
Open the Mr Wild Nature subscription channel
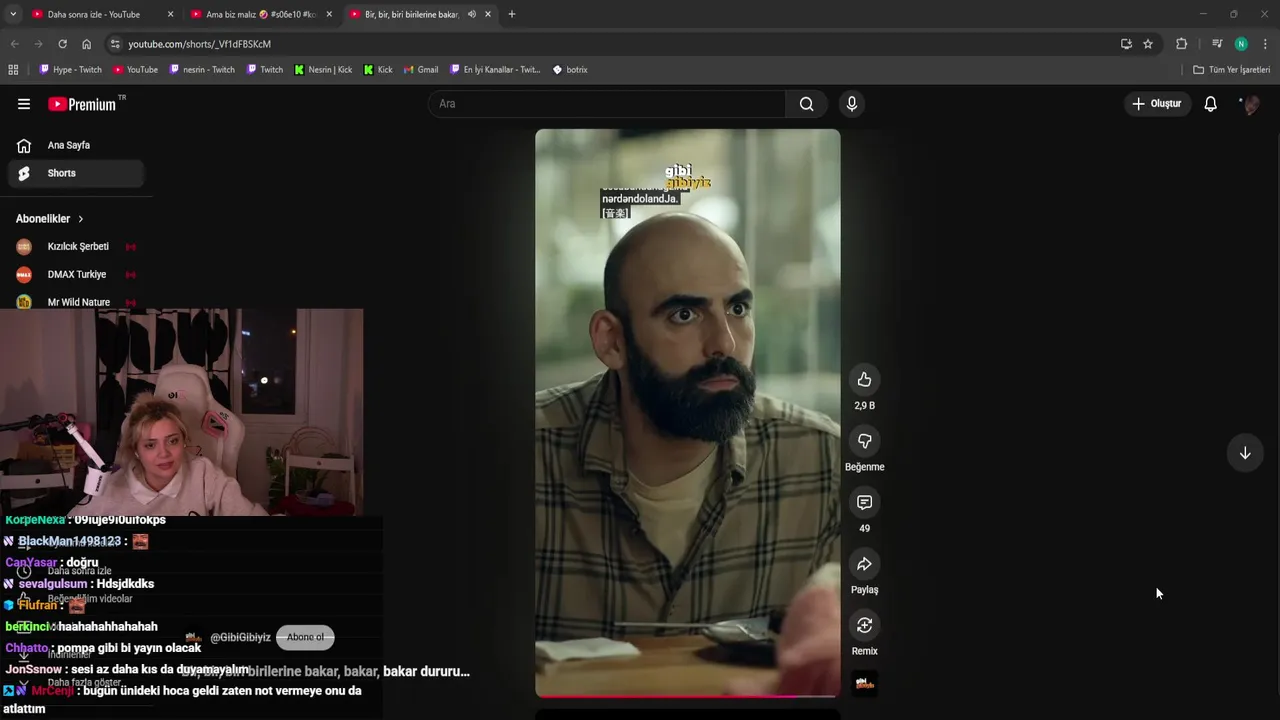(76, 302)
